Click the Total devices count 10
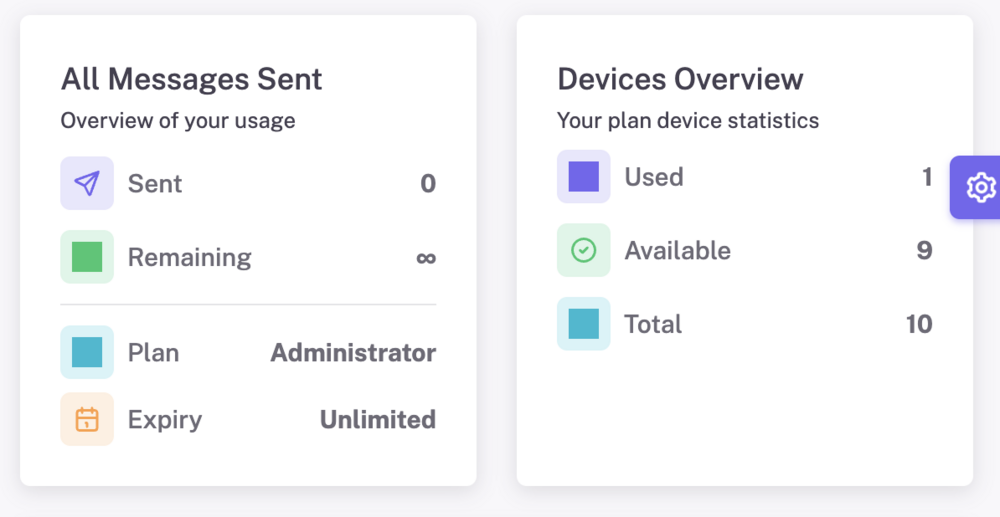The image size is (1000, 517). point(919,324)
